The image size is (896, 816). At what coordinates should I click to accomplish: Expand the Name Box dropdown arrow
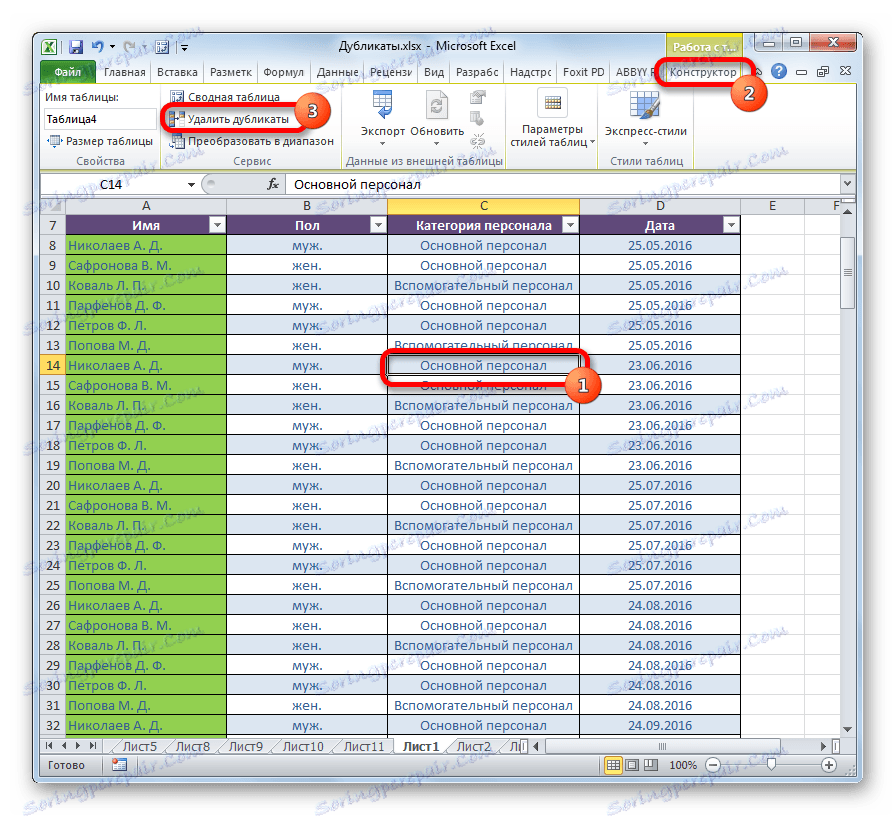tap(193, 184)
